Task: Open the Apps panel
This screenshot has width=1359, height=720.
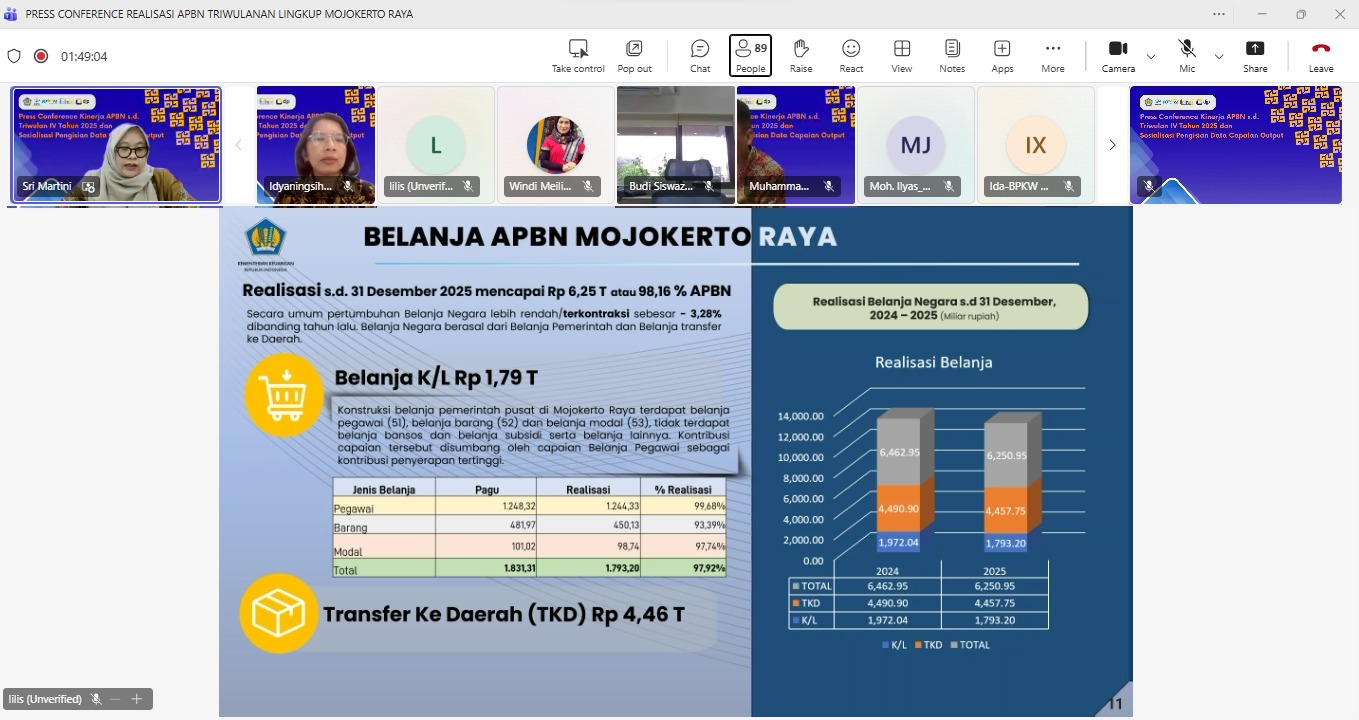Action: 1002,55
